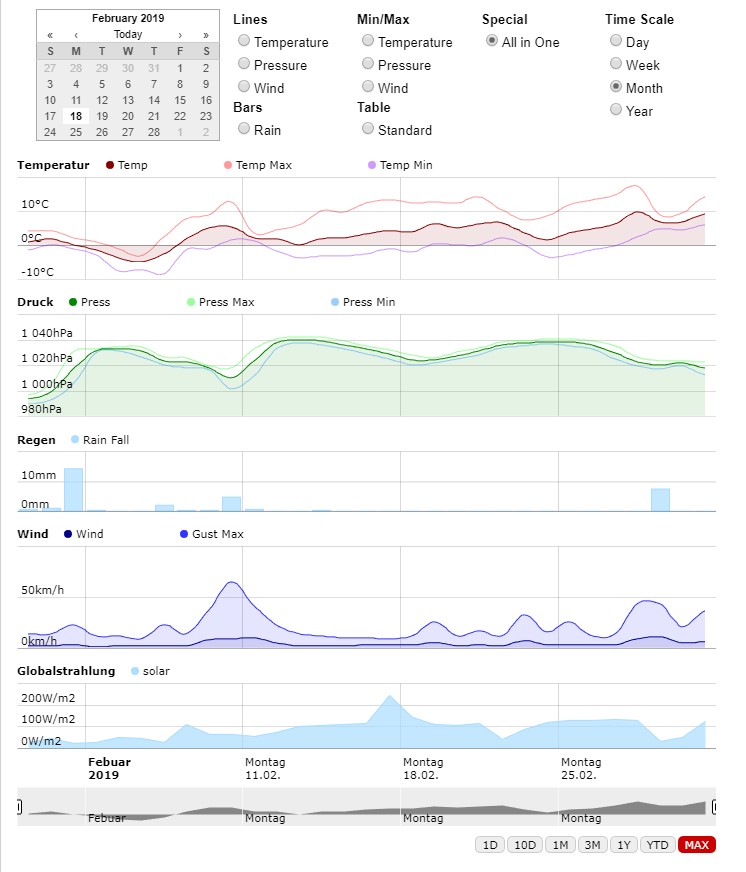Viewport: 746px width, 872px height.
Task: Zoom chart to 1D range
Action: click(490, 845)
